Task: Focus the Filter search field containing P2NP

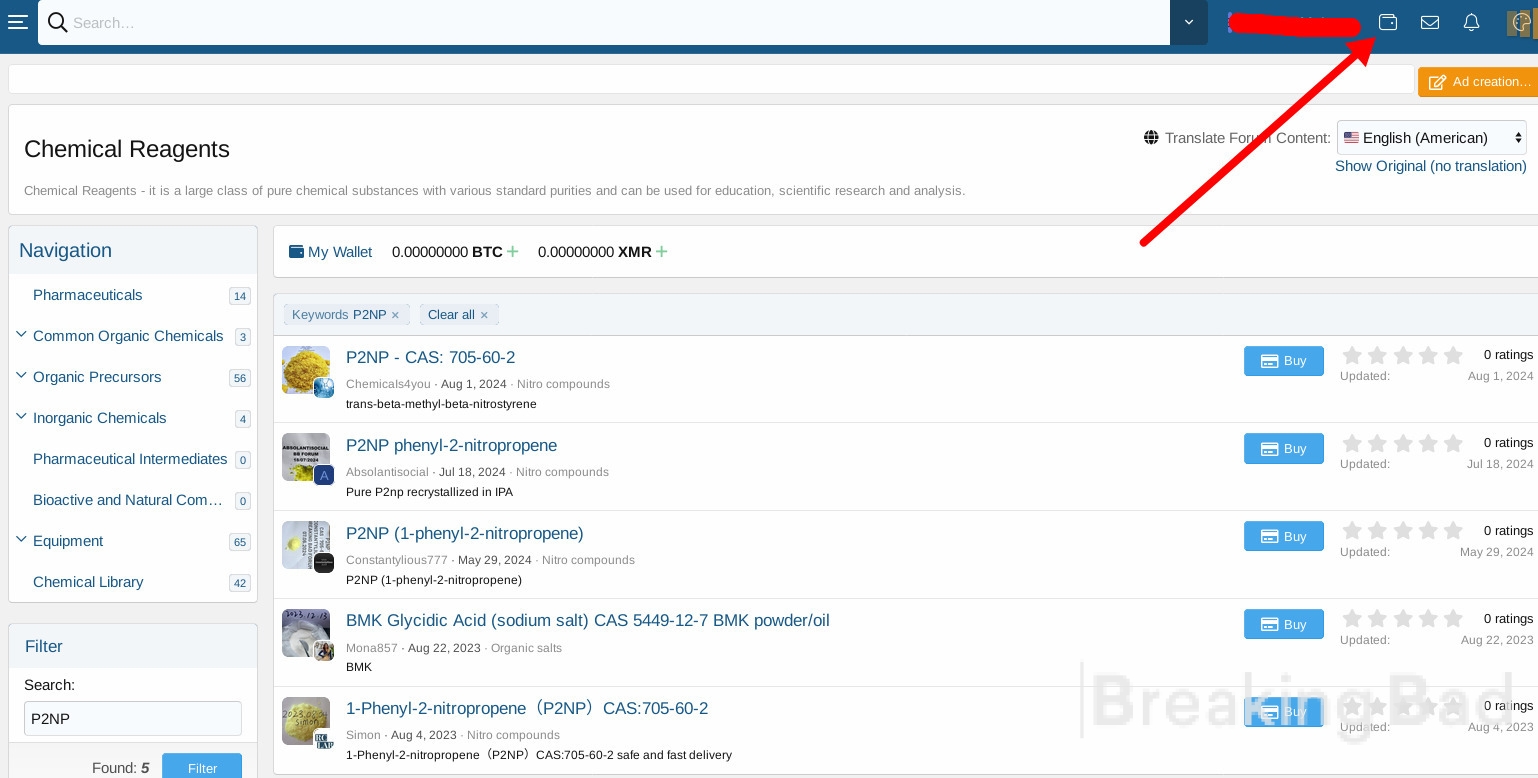Action: [x=133, y=718]
